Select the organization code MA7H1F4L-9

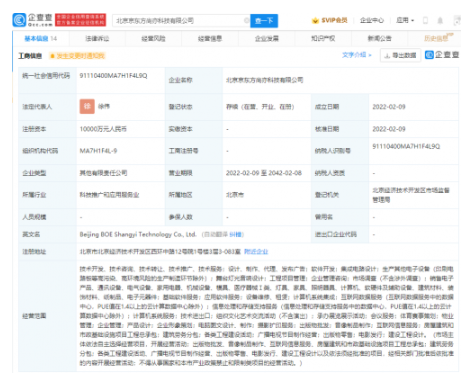coord(98,151)
